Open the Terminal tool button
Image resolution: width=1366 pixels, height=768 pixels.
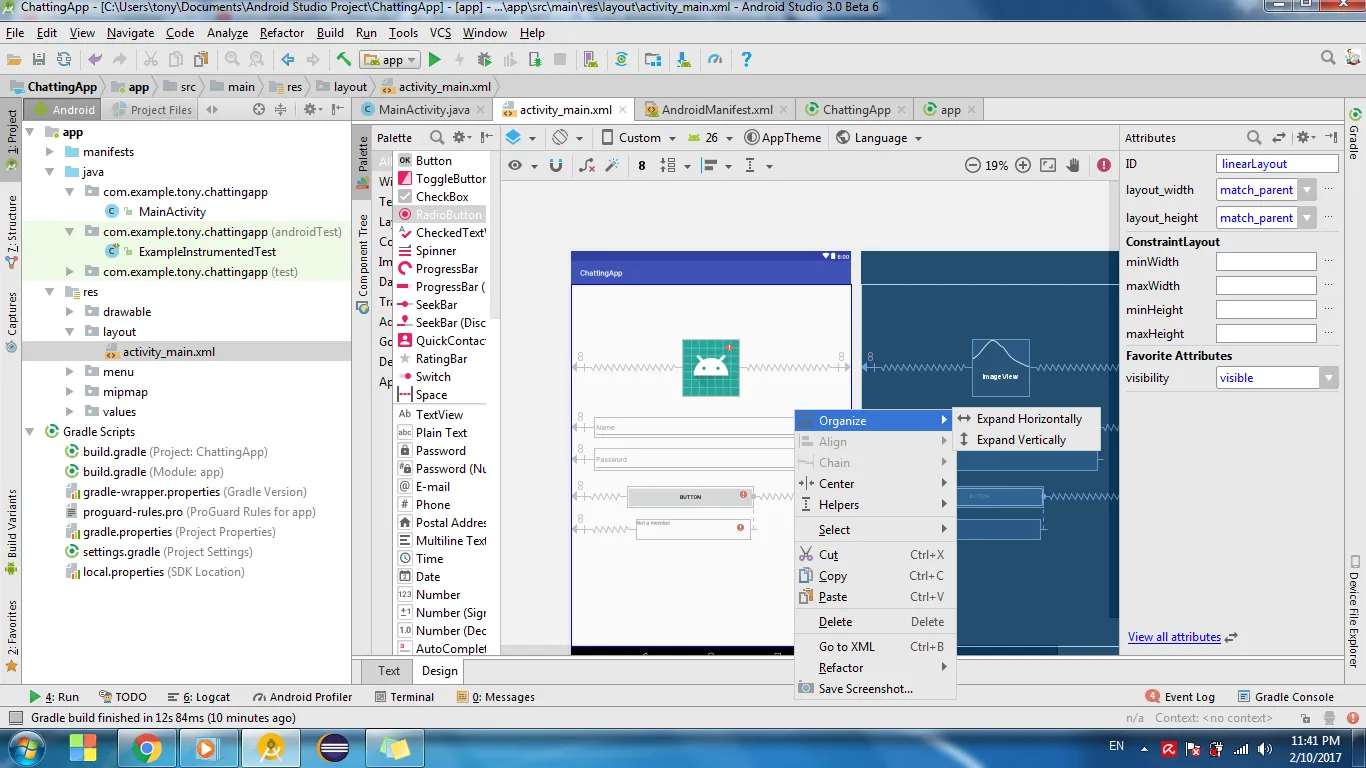coord(404,697)
